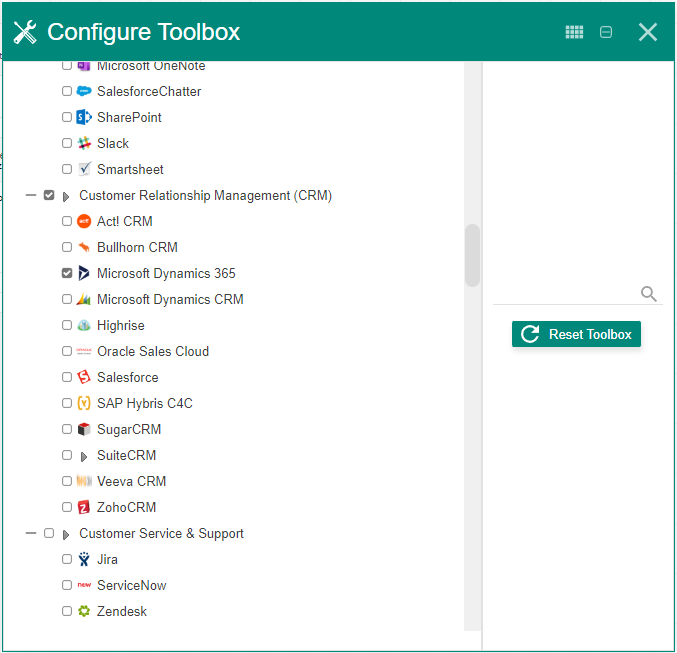Click the Salesforce connector icon

tap(84, 377)
